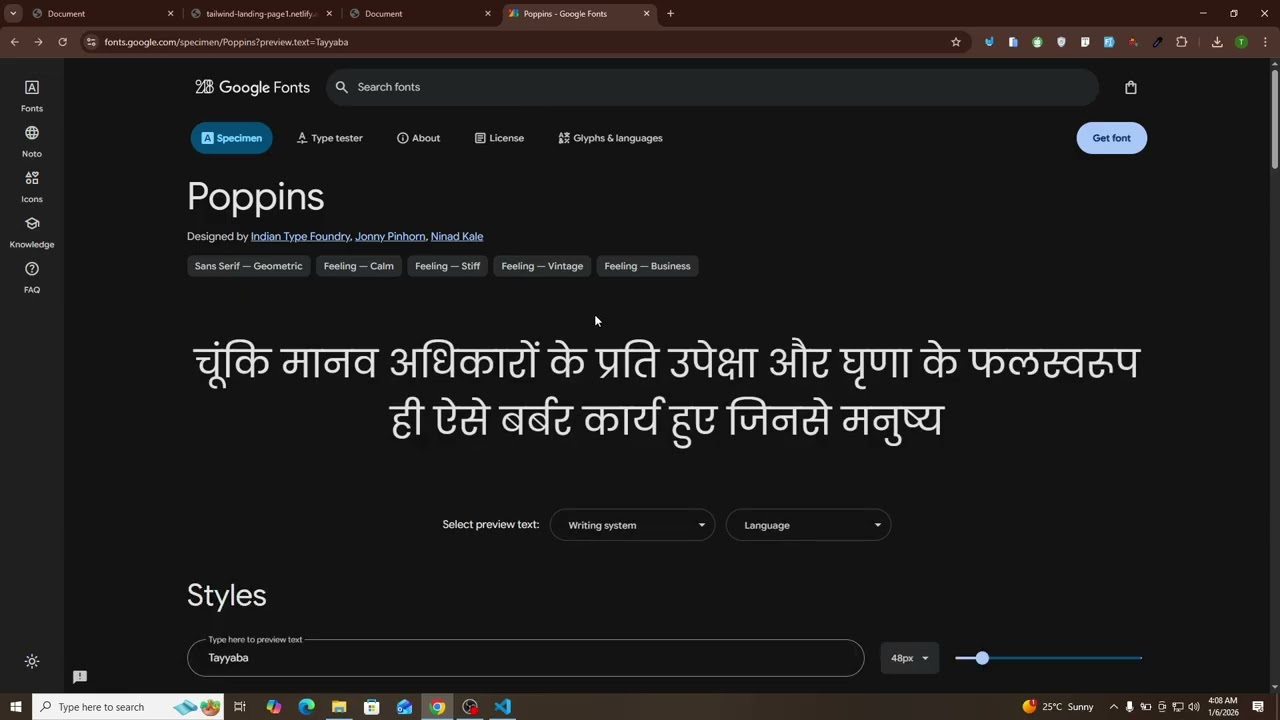Click the Search fonts field
This screenshot has width=1280, height=720.
[x=712, y=87]
